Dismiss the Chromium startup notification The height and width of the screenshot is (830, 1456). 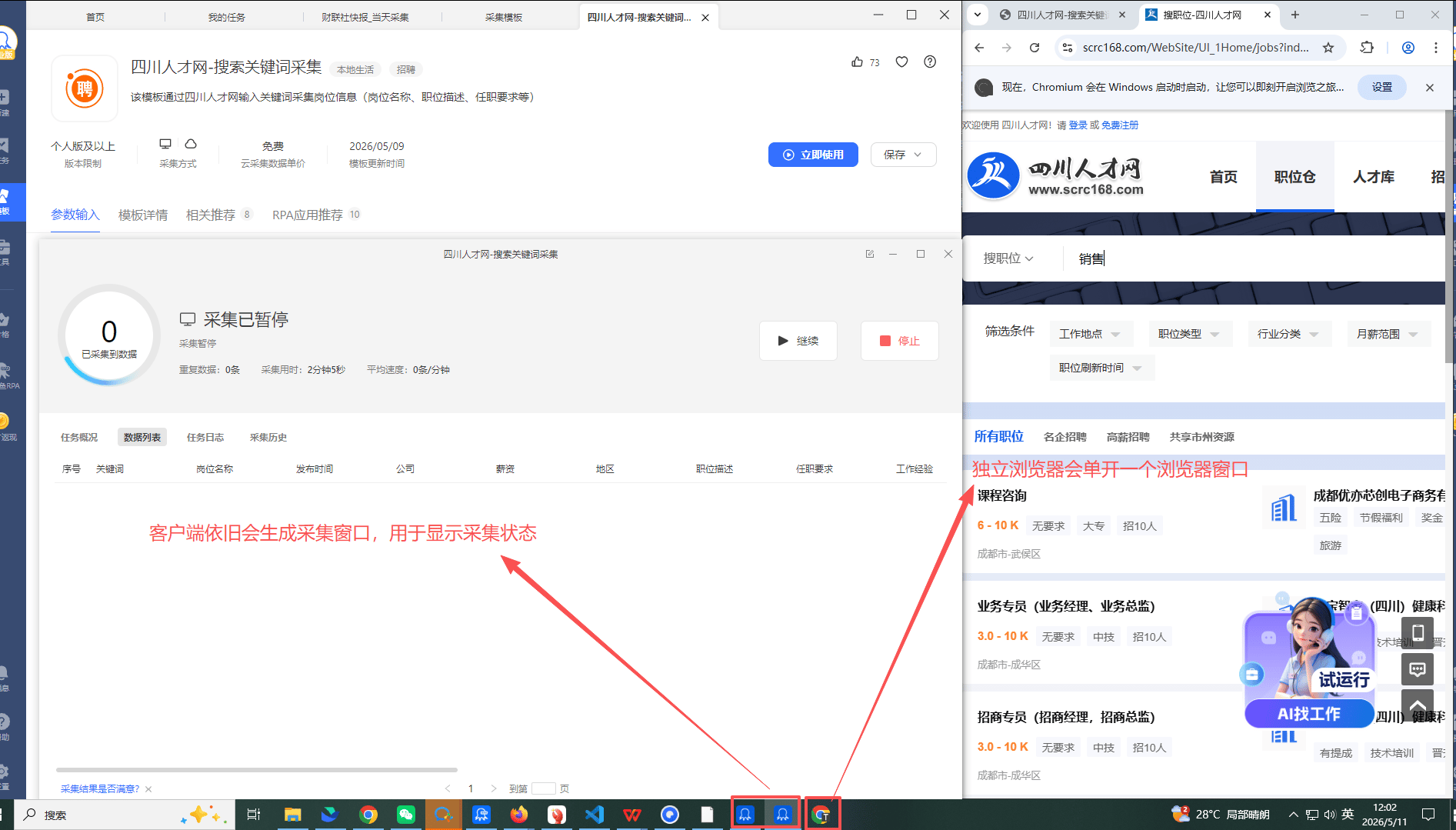[x=1430, y=88]
